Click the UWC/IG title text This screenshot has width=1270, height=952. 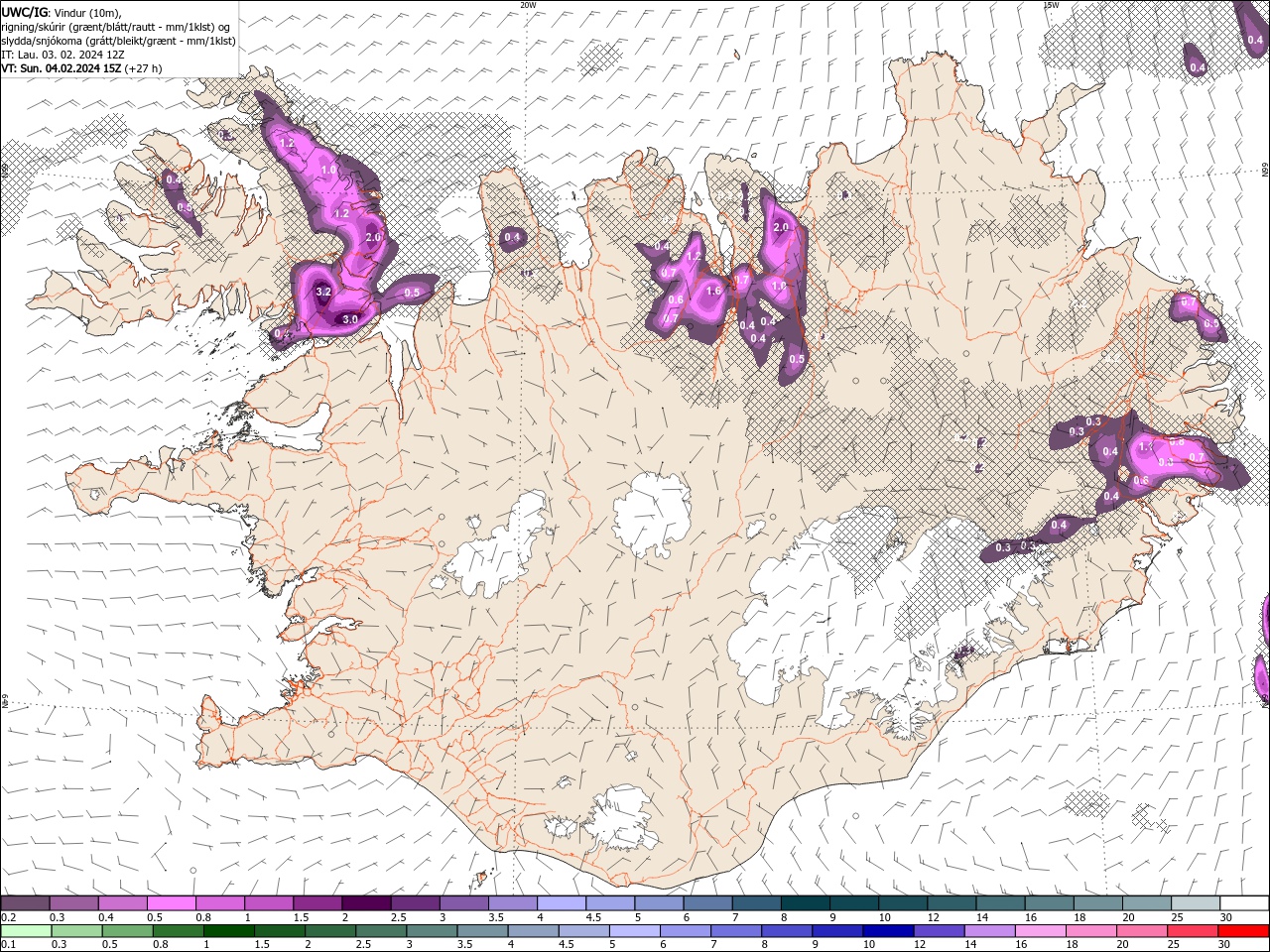(x=26, y=12)
